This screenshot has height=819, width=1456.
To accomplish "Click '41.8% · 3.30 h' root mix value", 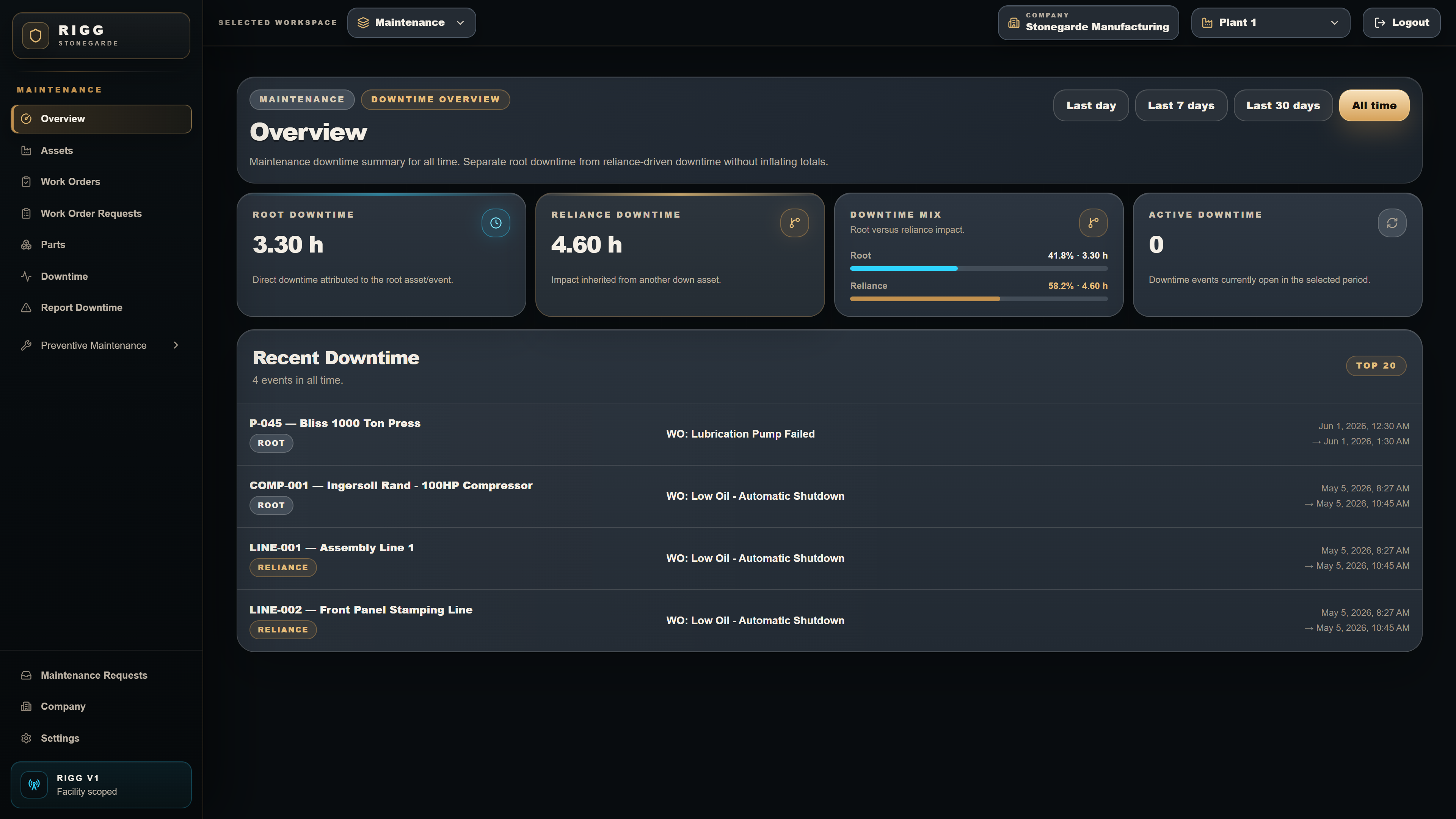I will 1078,256.
